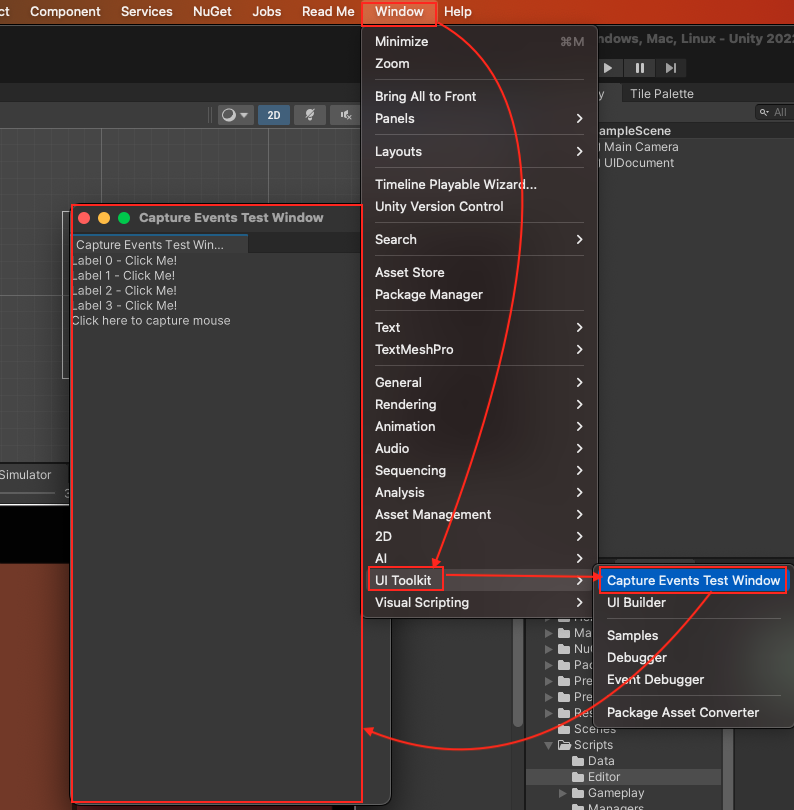Collapse the Scripts folder arrow

(x=549, y=745)
